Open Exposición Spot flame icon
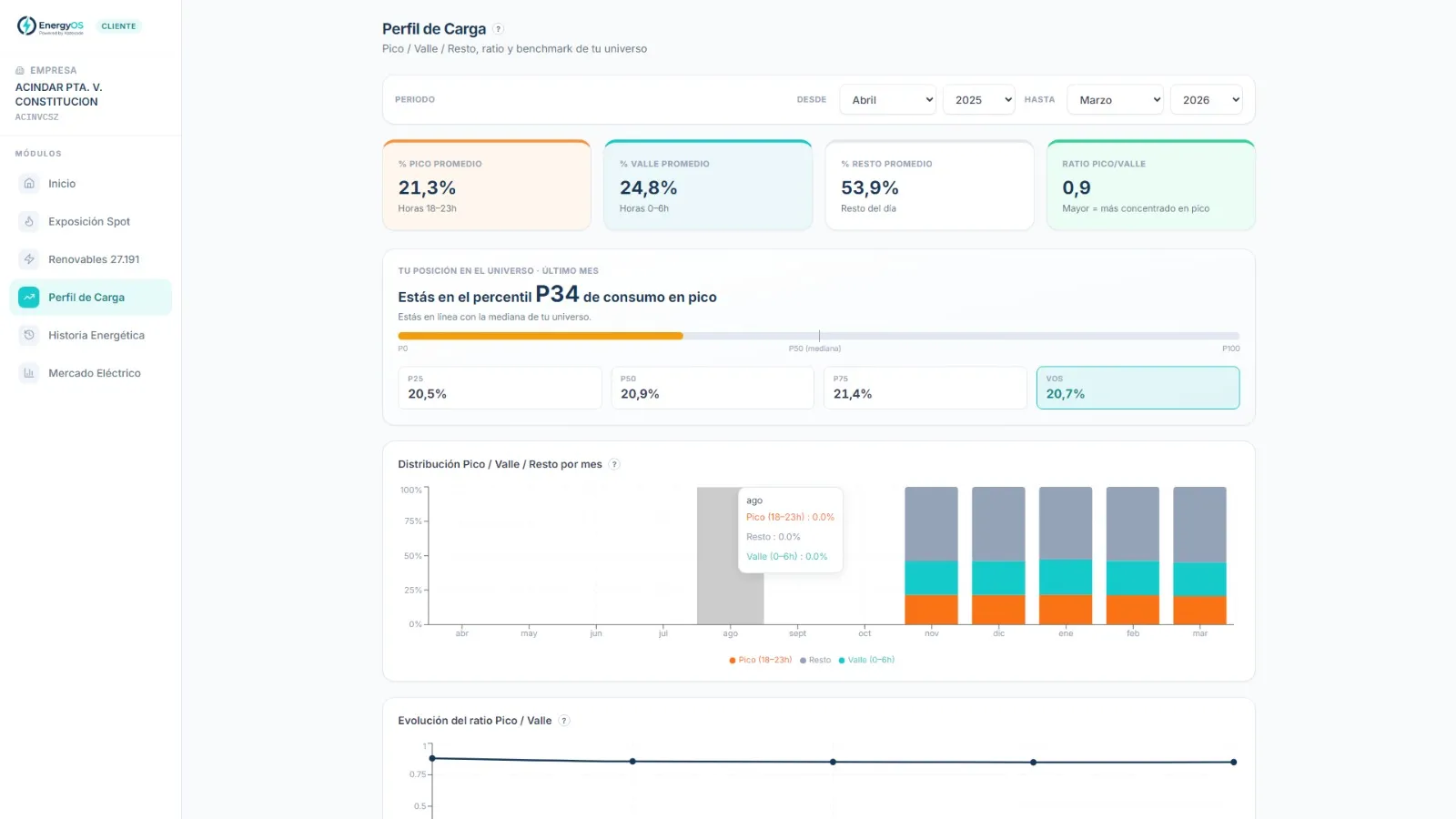 pyautogui.click(x=29, y=221)
